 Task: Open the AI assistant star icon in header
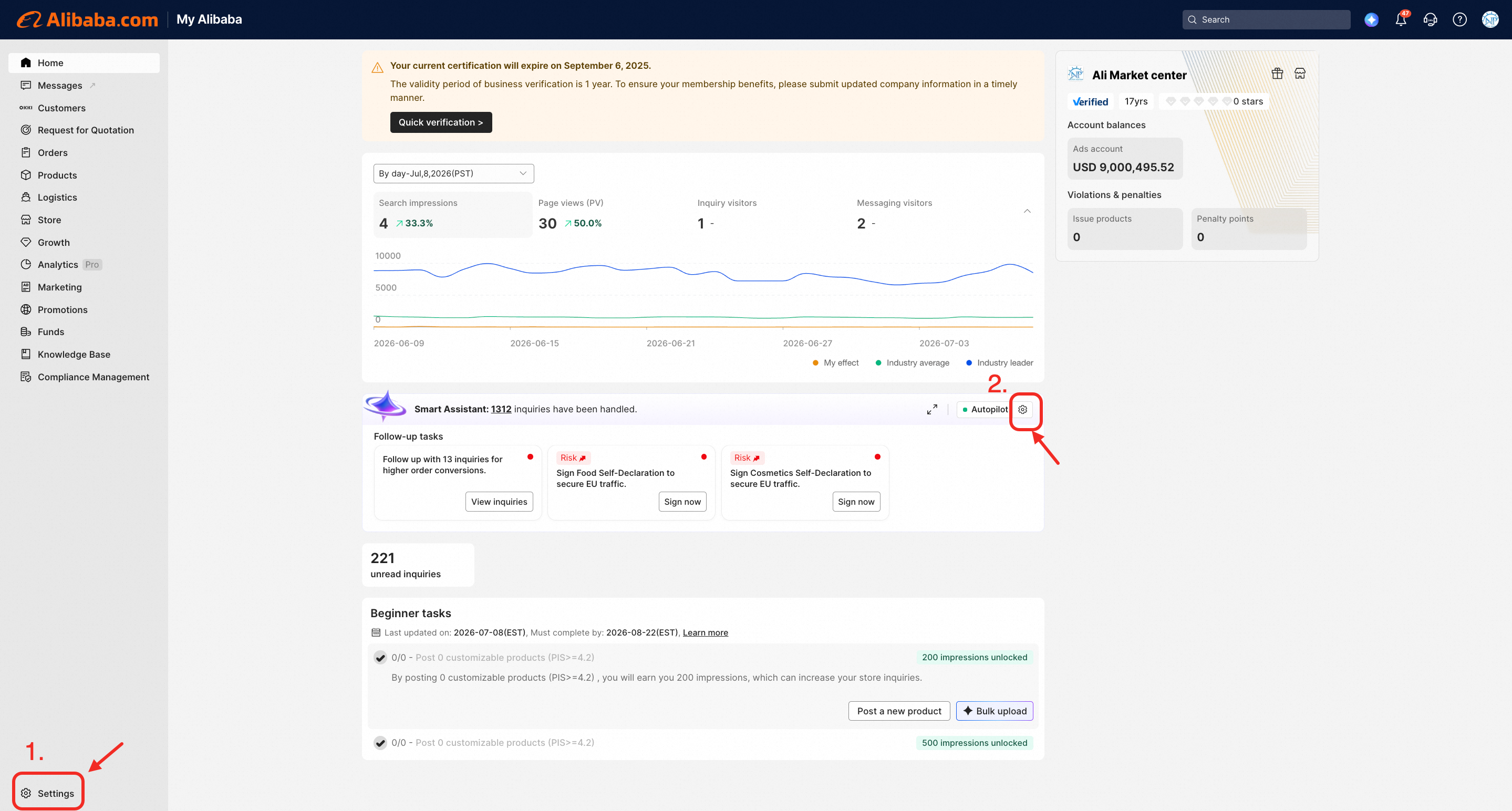pos(1371,20)
